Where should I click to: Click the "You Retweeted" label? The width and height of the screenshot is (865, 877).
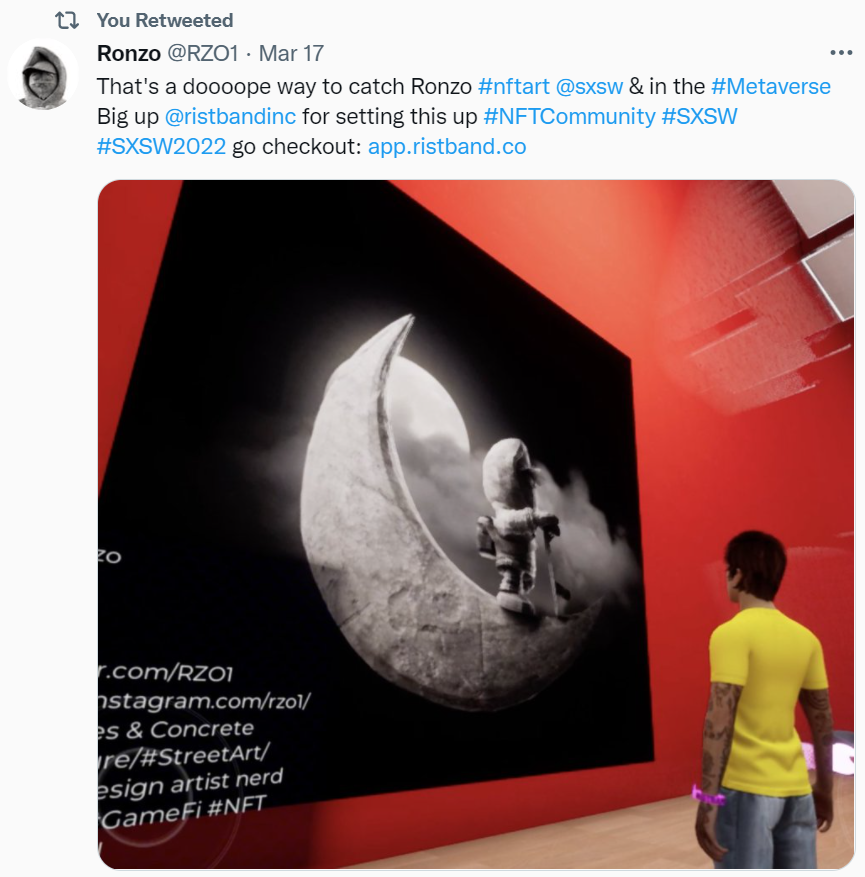coord(165,21)
